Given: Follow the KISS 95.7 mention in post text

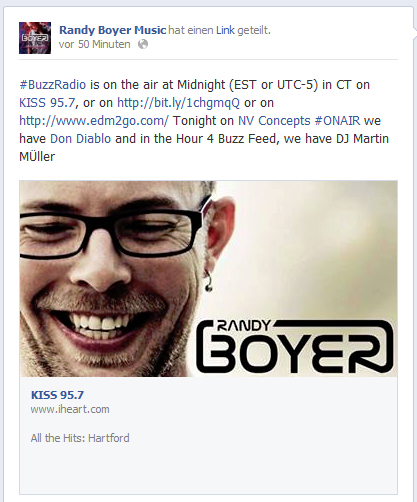Looking at the screenshot, I should 47,103.
